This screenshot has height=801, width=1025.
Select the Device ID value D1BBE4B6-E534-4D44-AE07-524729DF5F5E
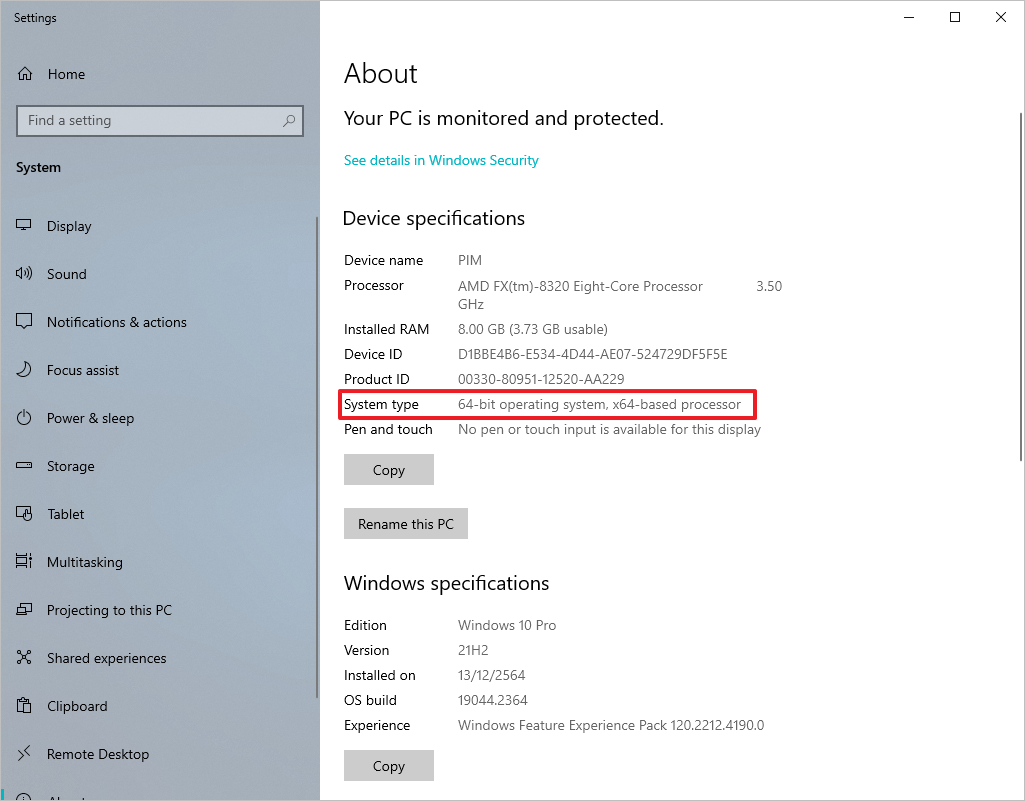[592, 354]
